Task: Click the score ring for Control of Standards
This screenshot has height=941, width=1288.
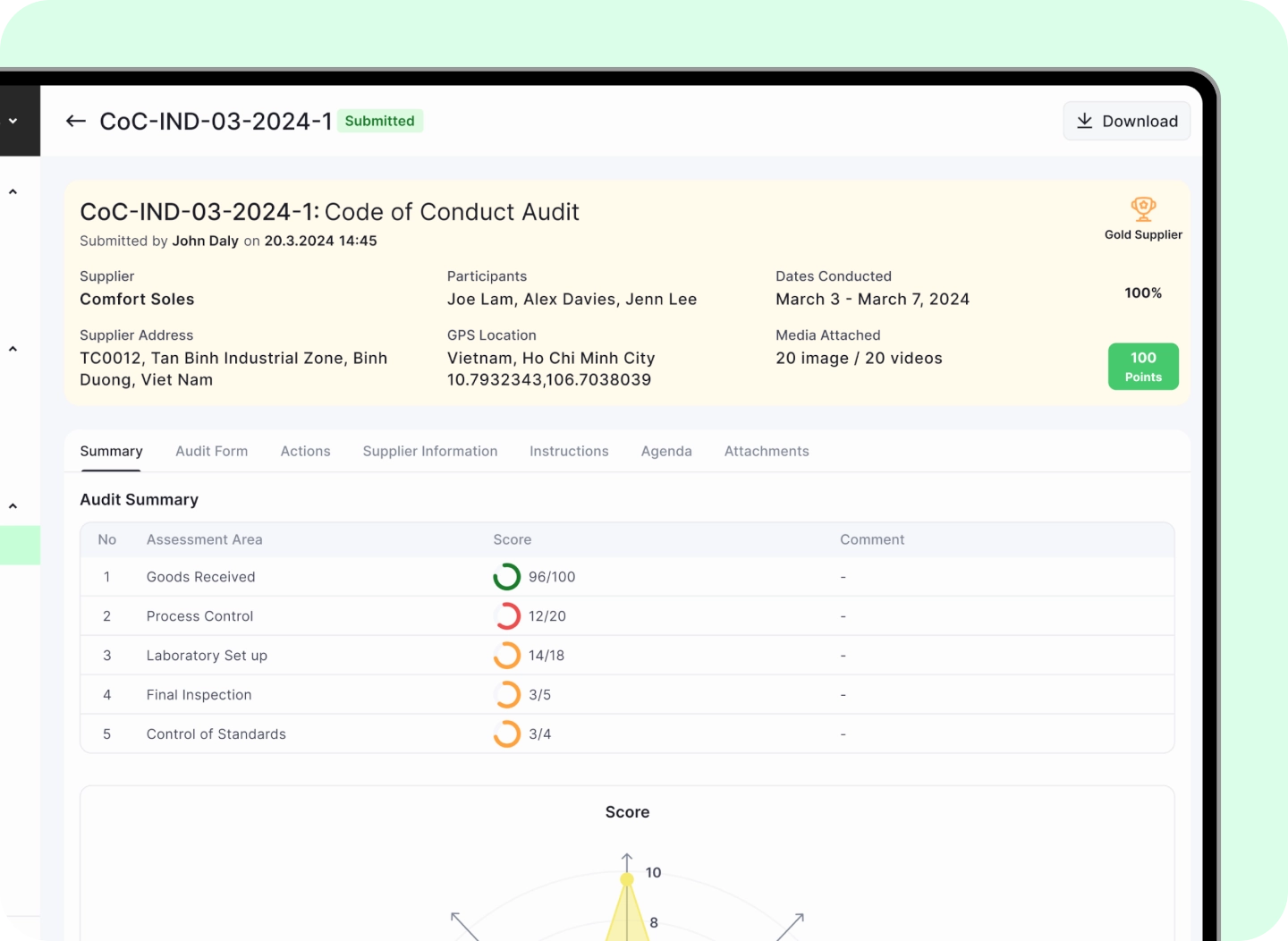Action: pyautogui.click(x=506, y=733)
